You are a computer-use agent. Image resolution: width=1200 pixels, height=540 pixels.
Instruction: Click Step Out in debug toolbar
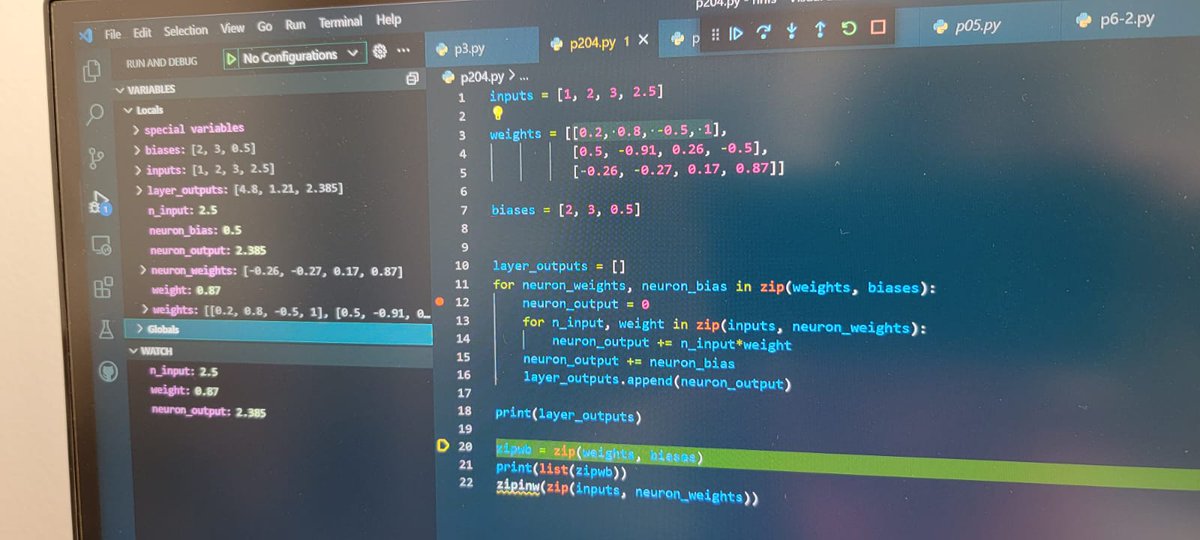(x=820, y=29)
